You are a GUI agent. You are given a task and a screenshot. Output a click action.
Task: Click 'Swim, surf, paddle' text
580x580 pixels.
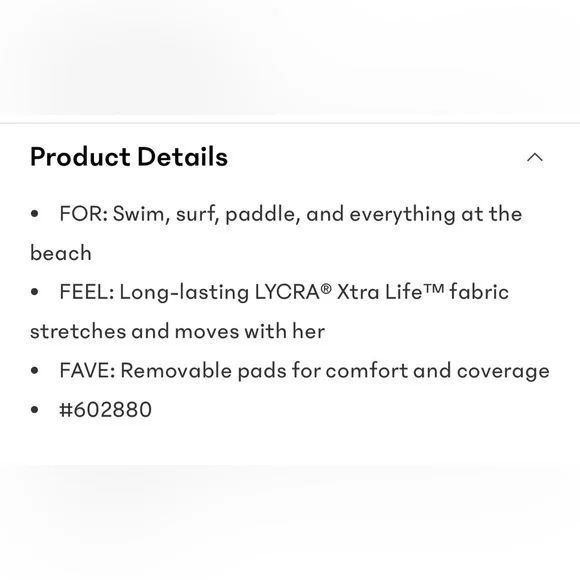(206, 214)
